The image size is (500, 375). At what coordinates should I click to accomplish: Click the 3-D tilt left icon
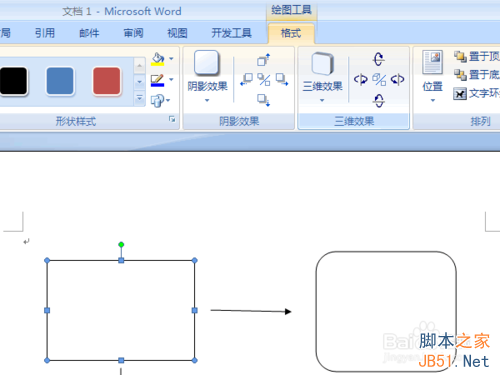pyautogui.click(x=361, y=80)
